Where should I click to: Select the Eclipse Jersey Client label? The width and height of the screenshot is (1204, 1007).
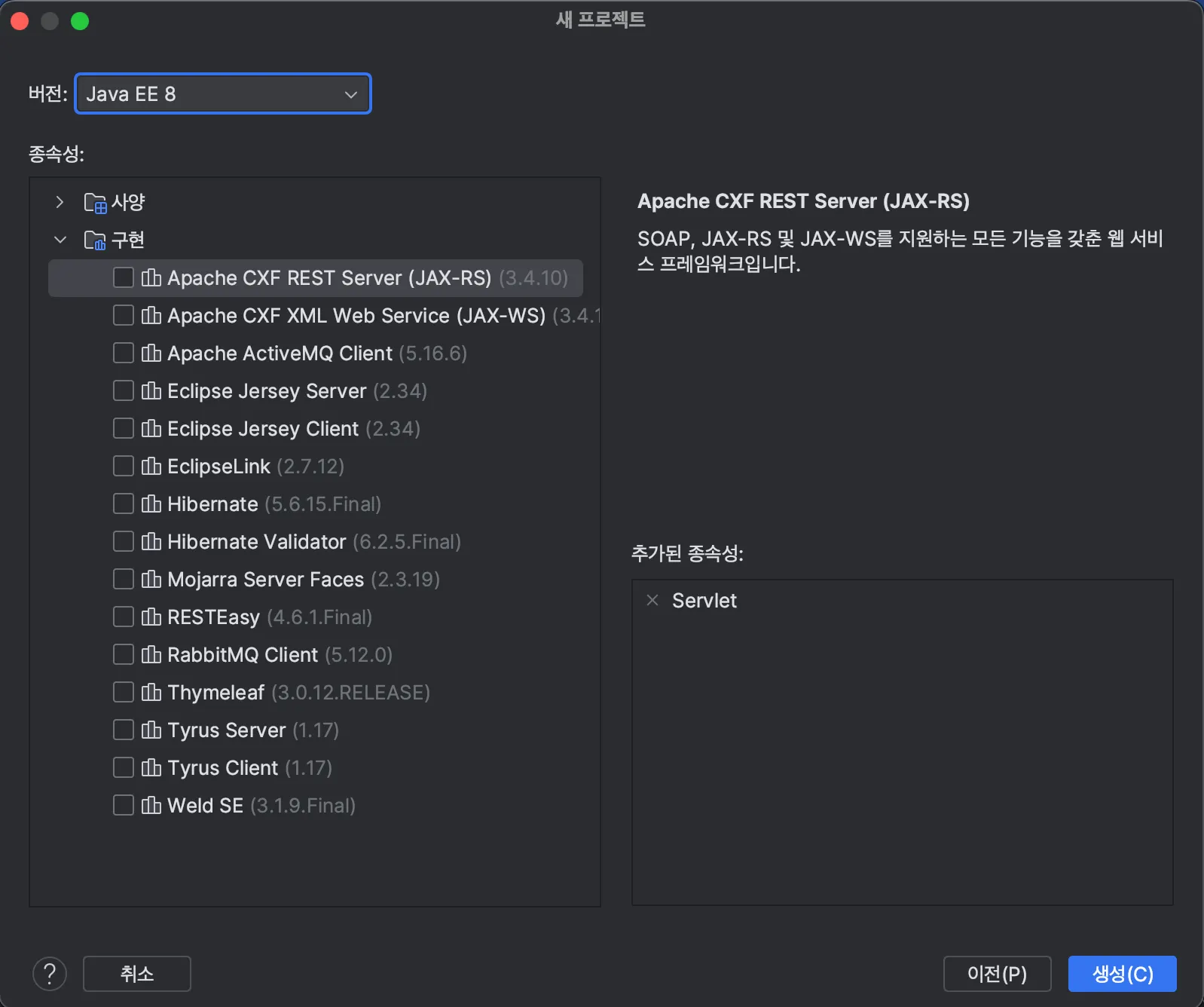click(x=263, y=429)
